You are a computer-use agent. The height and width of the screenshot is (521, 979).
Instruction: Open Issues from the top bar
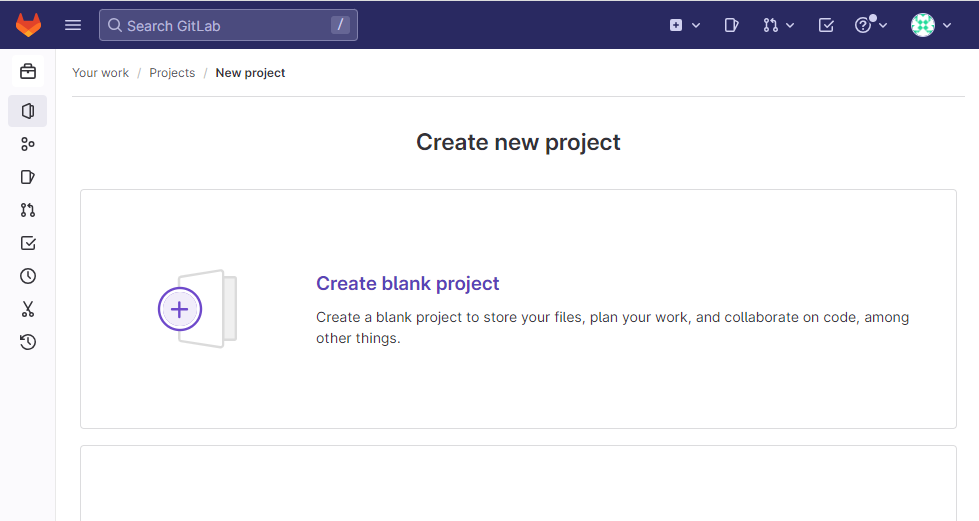click(x=731, y=25)
